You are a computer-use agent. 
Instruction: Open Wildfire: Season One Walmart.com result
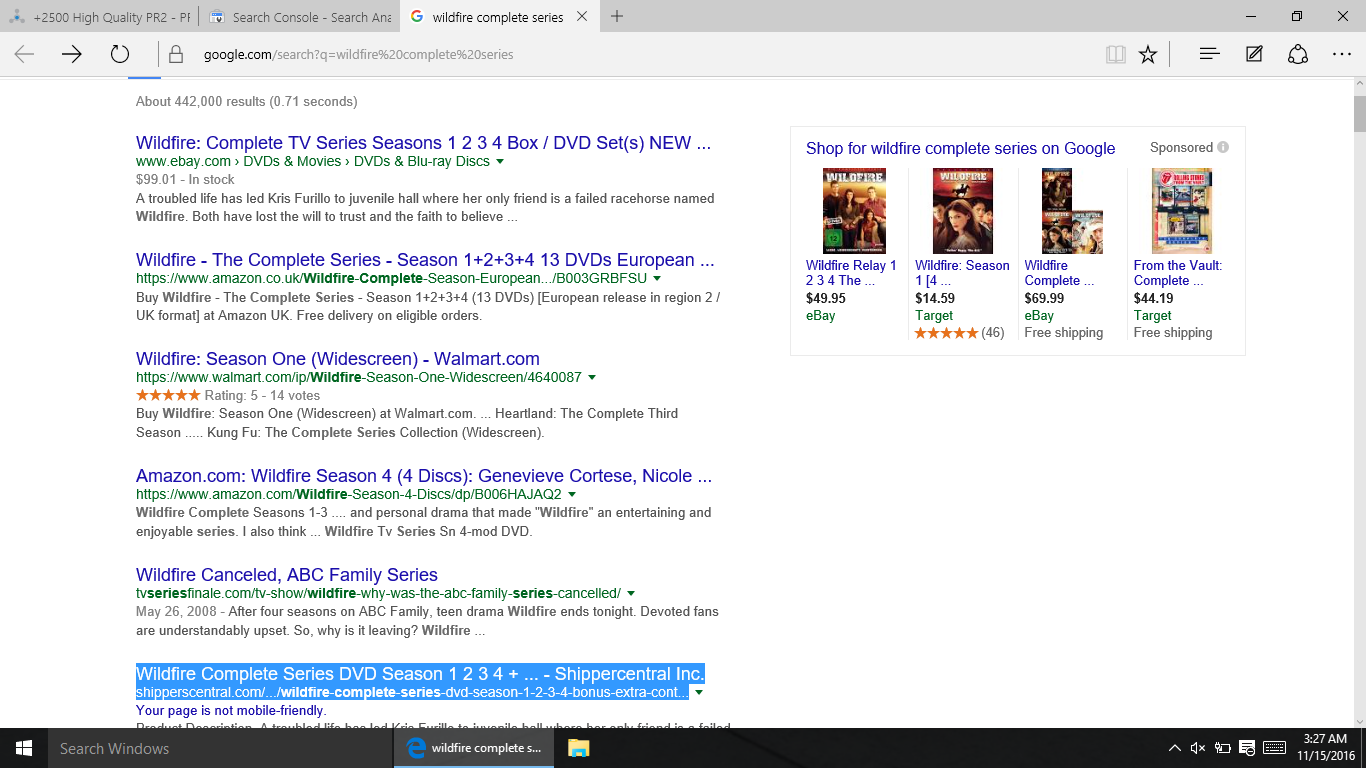pos(338,359)
